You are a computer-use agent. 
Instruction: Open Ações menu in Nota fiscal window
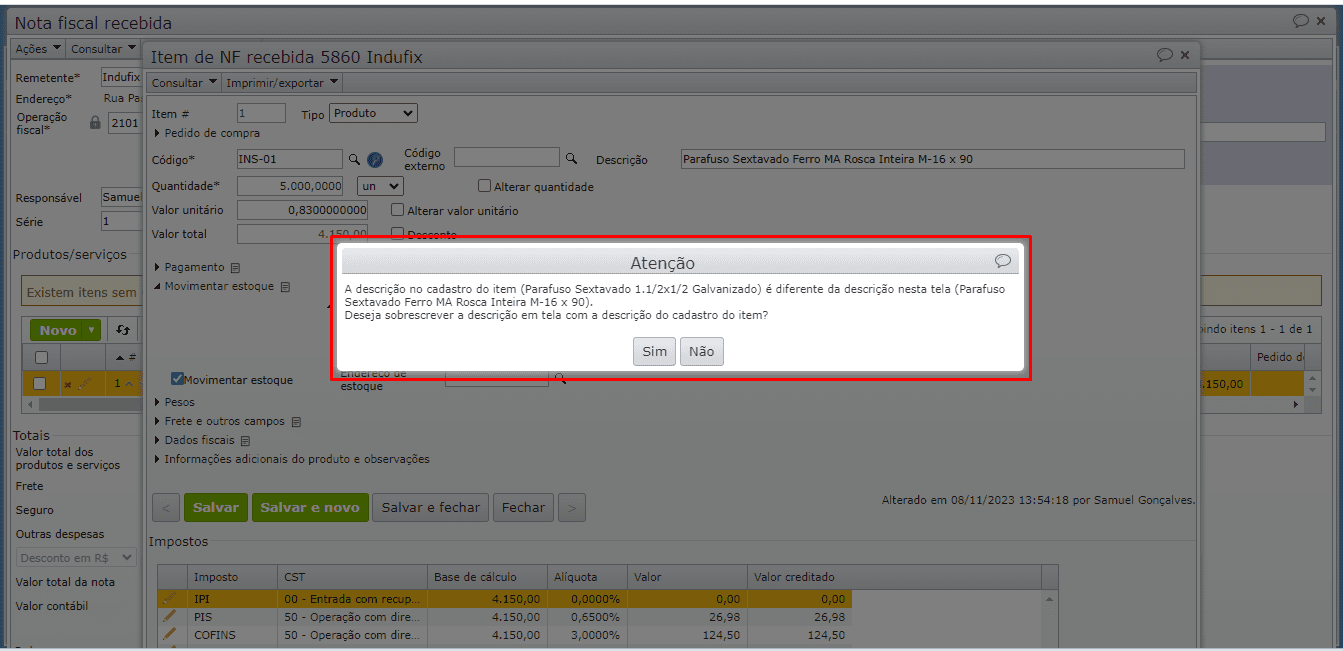point(38,49)
